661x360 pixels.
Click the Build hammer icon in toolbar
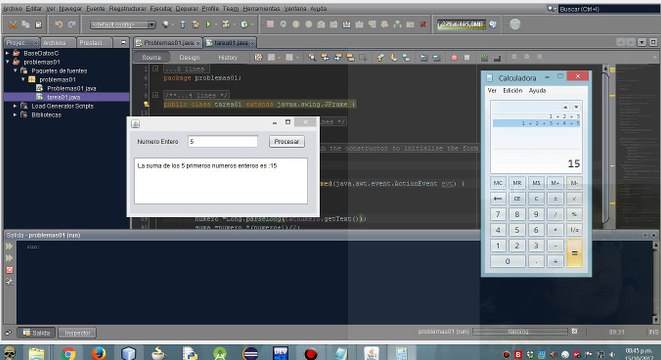click(x=183, y=25)
